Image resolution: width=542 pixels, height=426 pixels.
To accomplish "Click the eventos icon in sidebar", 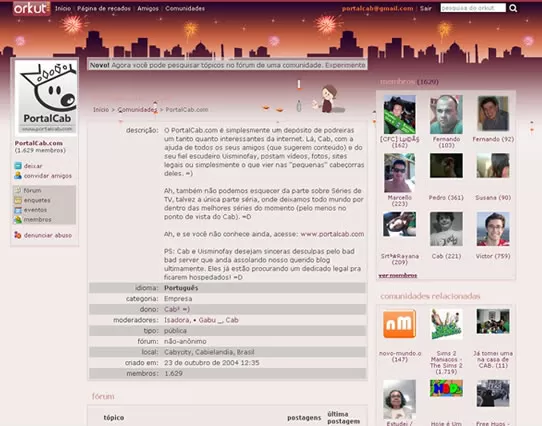I will pyautogui.click(x=18, y=210).
